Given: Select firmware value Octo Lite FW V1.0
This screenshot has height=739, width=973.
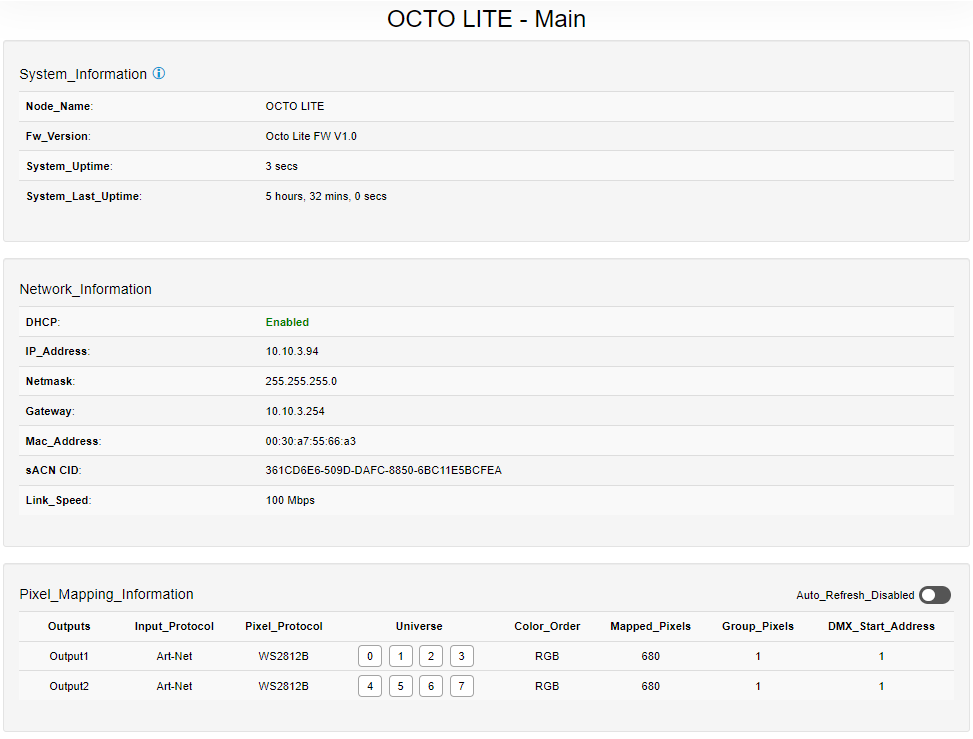Looking at the screenshot, I should coord(311,136).
